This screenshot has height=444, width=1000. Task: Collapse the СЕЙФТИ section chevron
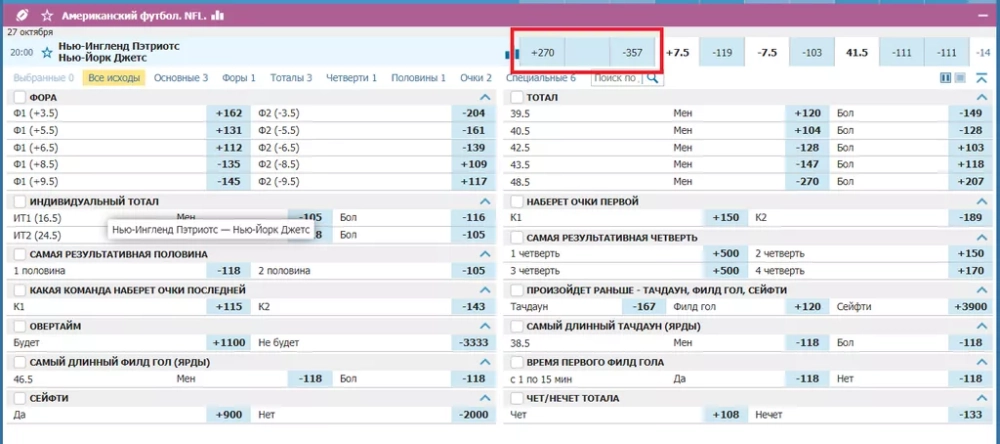click(x=485, y=398)
